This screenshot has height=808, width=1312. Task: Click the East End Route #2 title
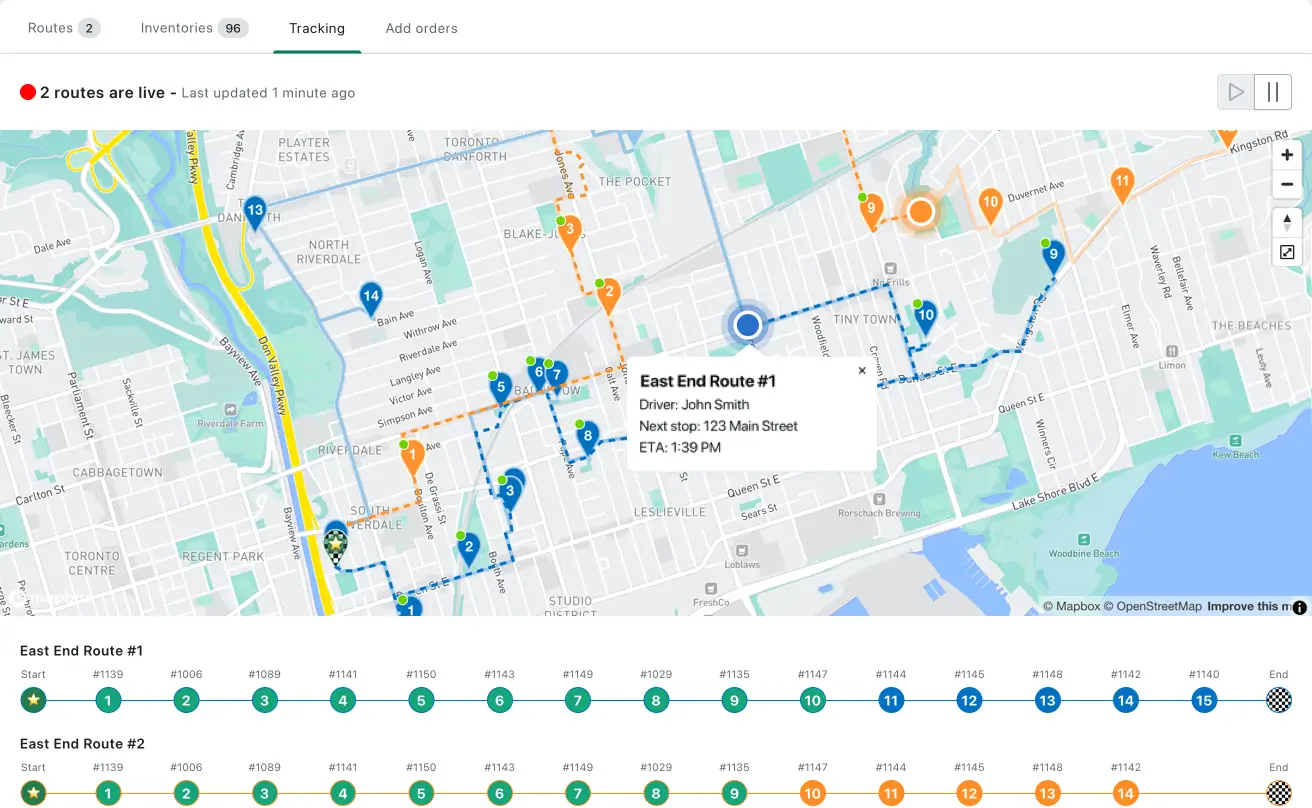[x=82, y=744]
